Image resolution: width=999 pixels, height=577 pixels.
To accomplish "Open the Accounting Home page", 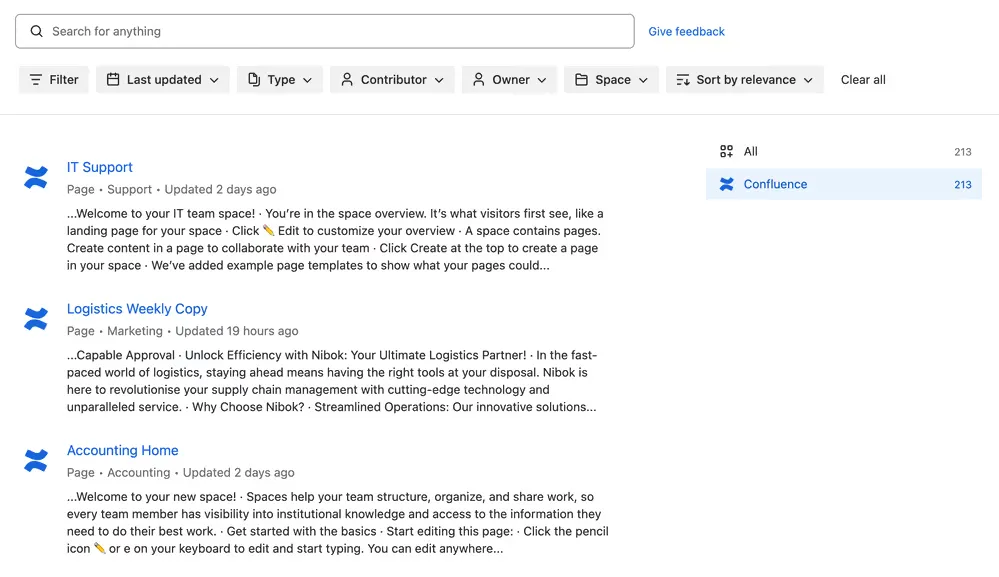I will [122, 450].
